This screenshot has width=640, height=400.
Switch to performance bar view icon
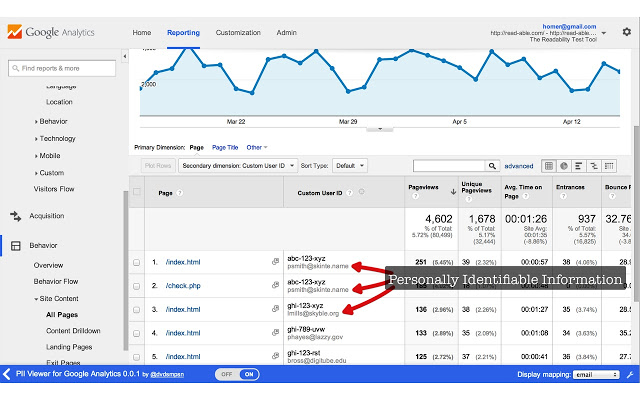coord(578,166)
